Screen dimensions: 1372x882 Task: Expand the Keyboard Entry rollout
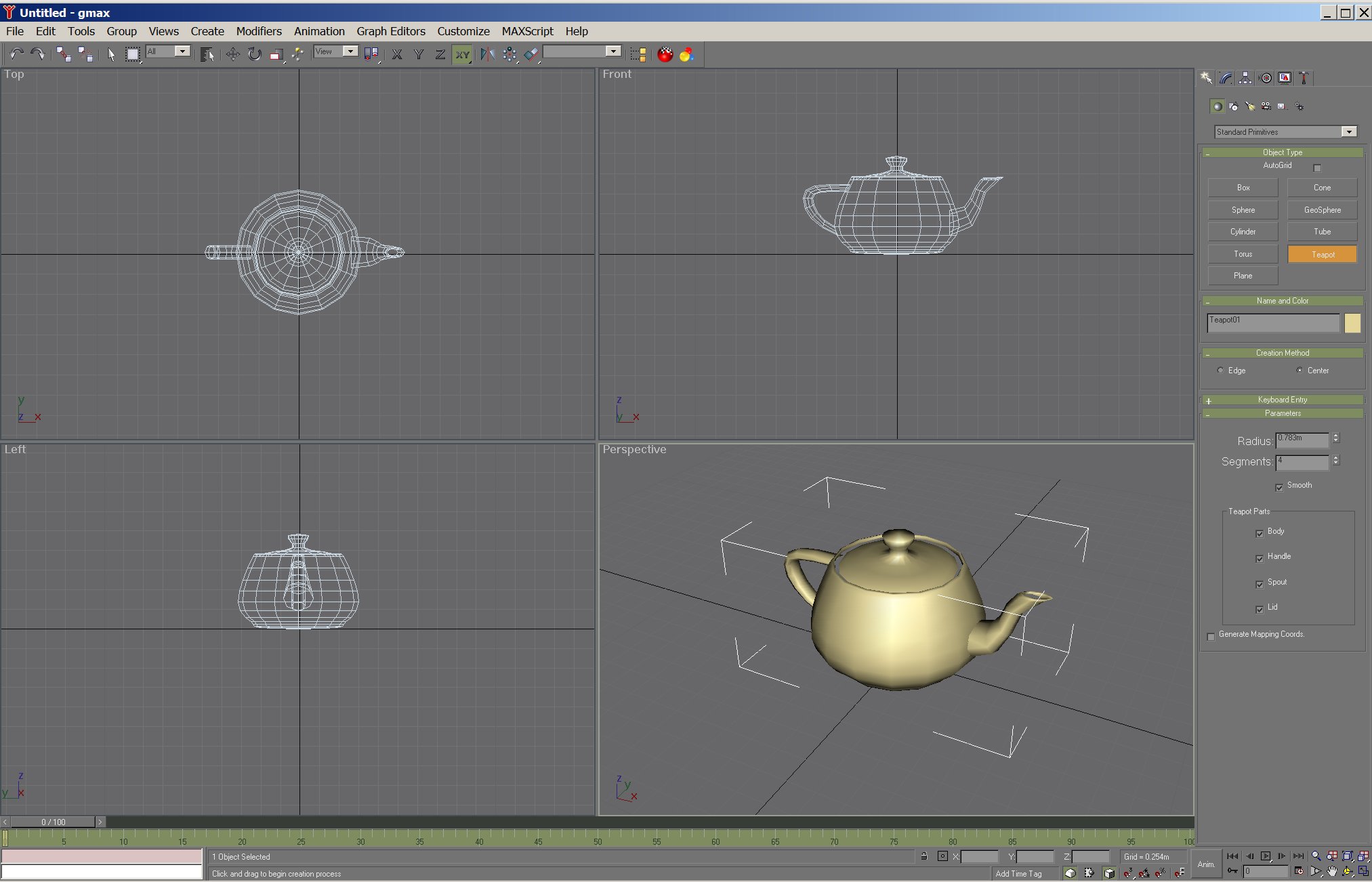pyautogui.click(x=1282, y=400)
